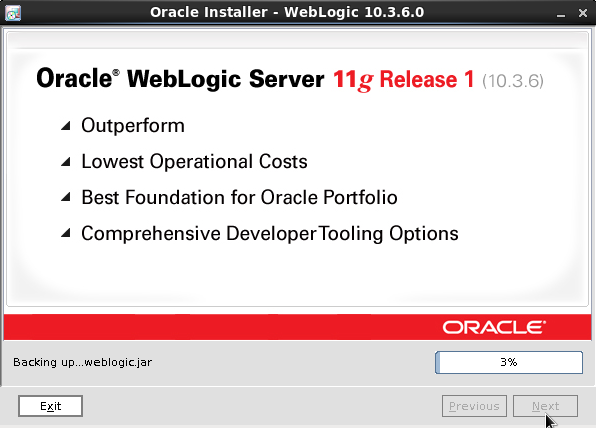Click the triangle bullet beside Best Foundation
Viewport: 596px width, 428px height.
coord(66,197)
